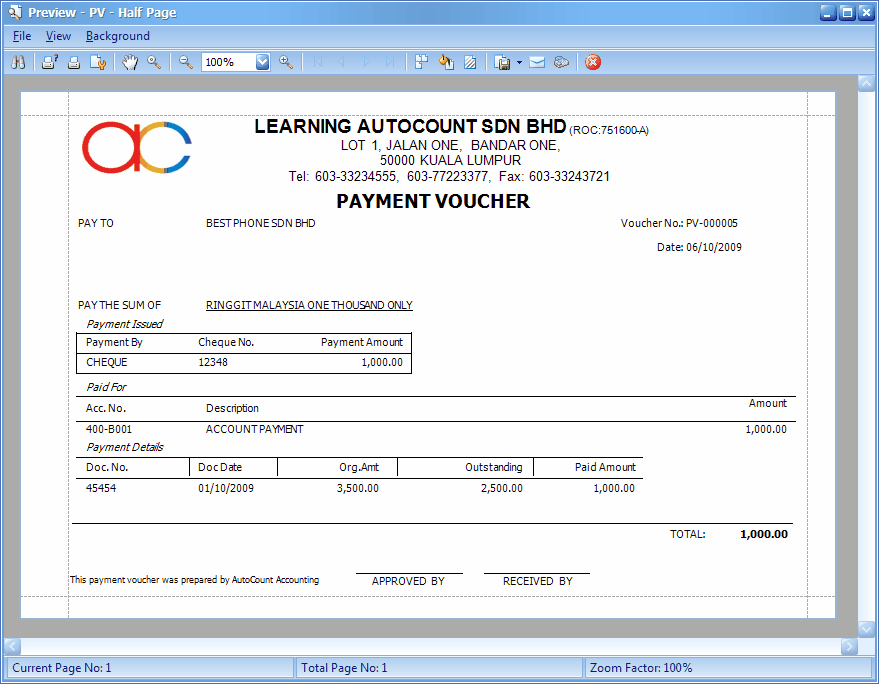Select the Hand tool
The width and height of the screenshot is (879, 684).
[130, 62]
